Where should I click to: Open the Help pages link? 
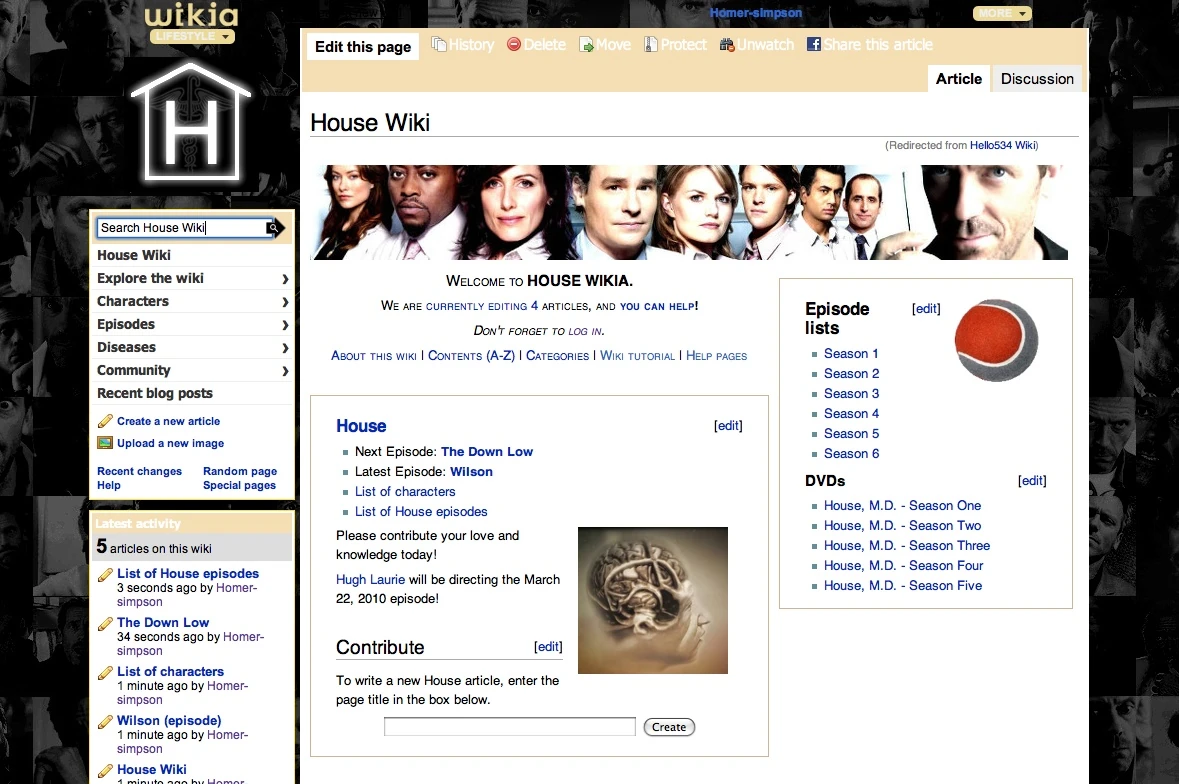tap(717, 356)
